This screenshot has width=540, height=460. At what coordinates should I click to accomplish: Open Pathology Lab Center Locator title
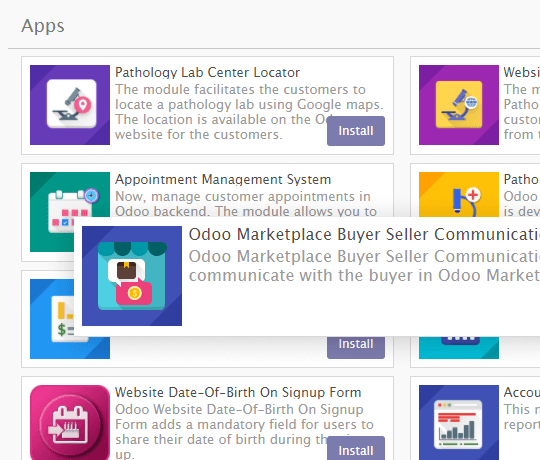(207, 73)
